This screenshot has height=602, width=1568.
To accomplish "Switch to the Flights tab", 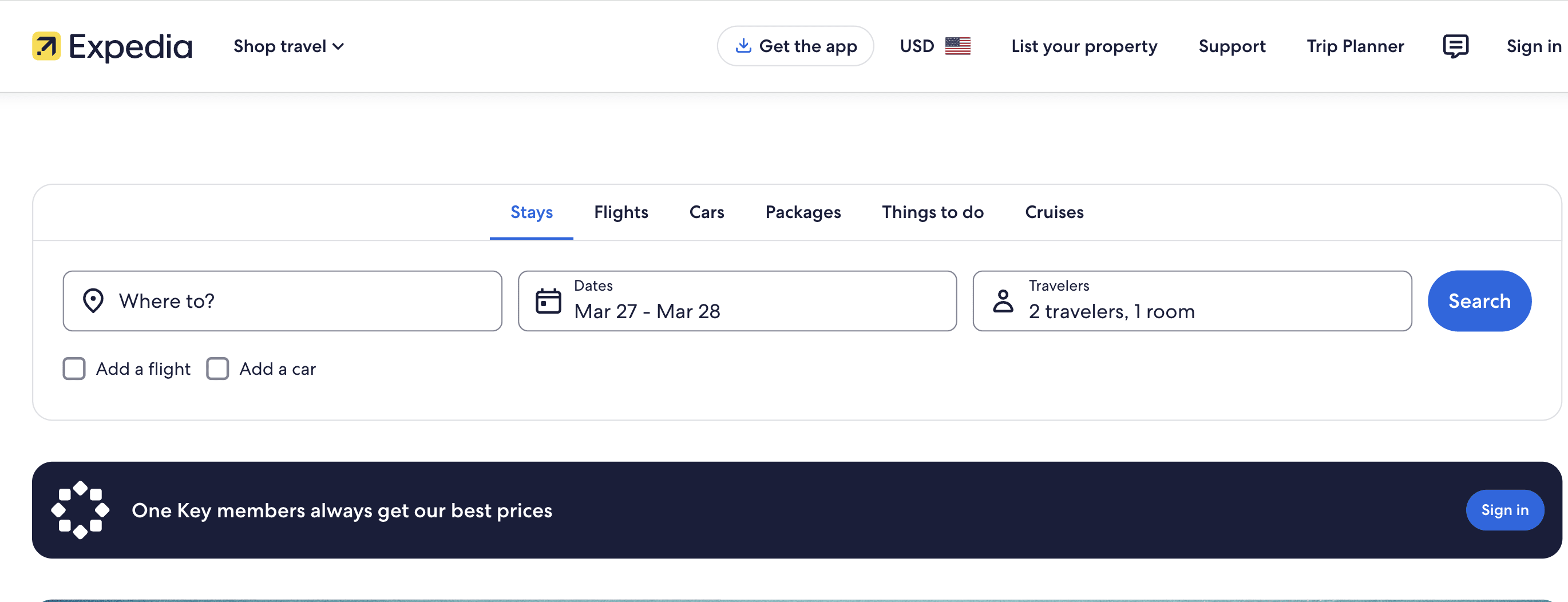I will pyautogui.click(x=620, y=212).
